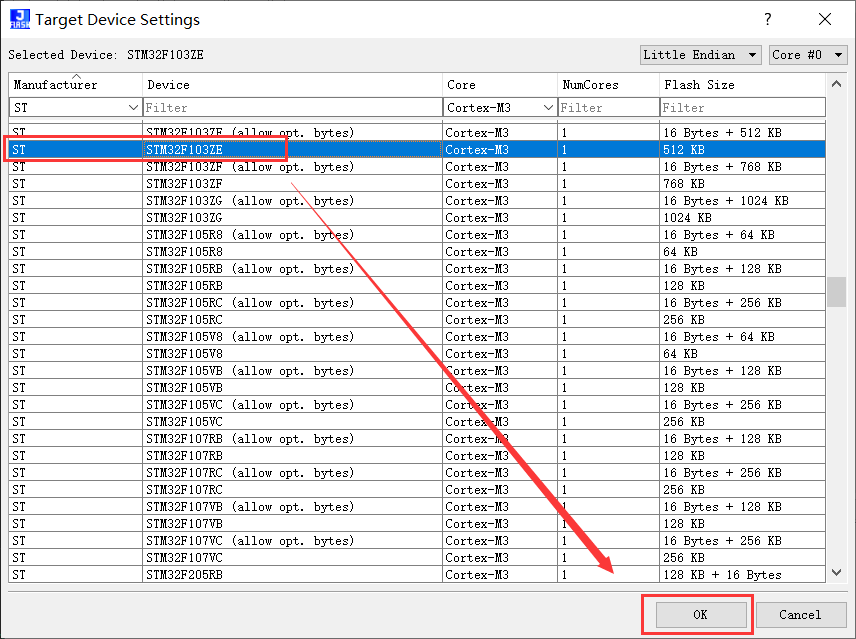Open the Little Endian dropdown
Screen dimensions: 856x639
[700, 55]
